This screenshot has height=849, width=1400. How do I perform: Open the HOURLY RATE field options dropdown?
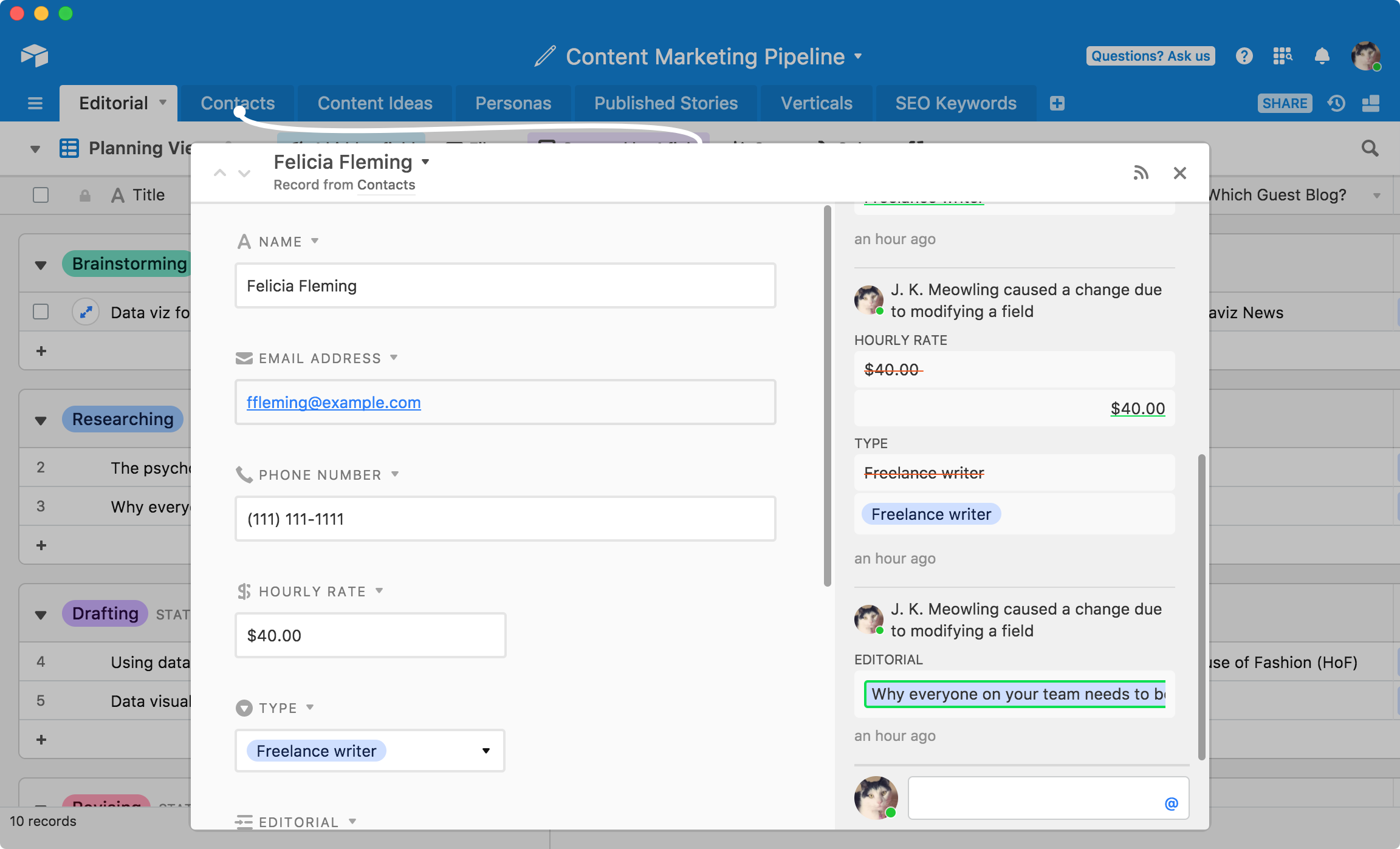coord(379,591)
